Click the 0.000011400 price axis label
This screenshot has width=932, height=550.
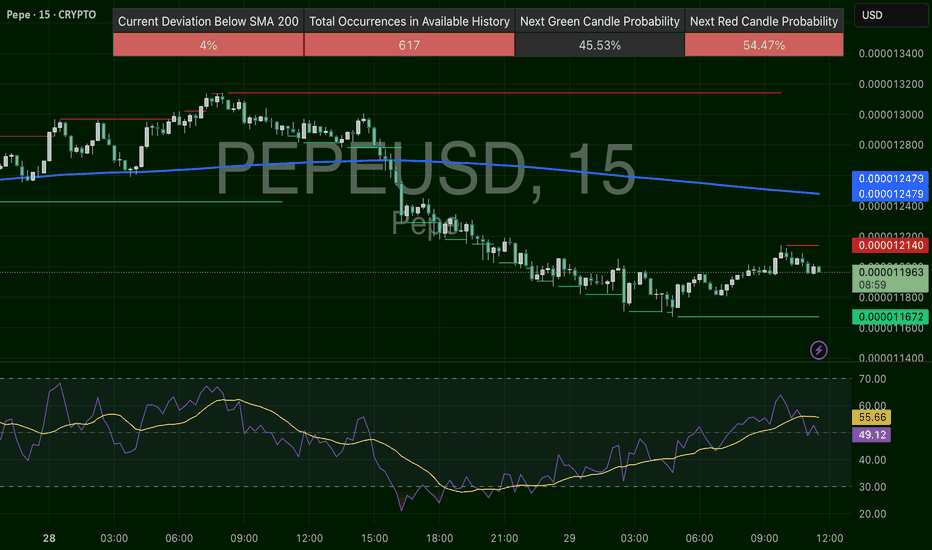pos(890,358)
